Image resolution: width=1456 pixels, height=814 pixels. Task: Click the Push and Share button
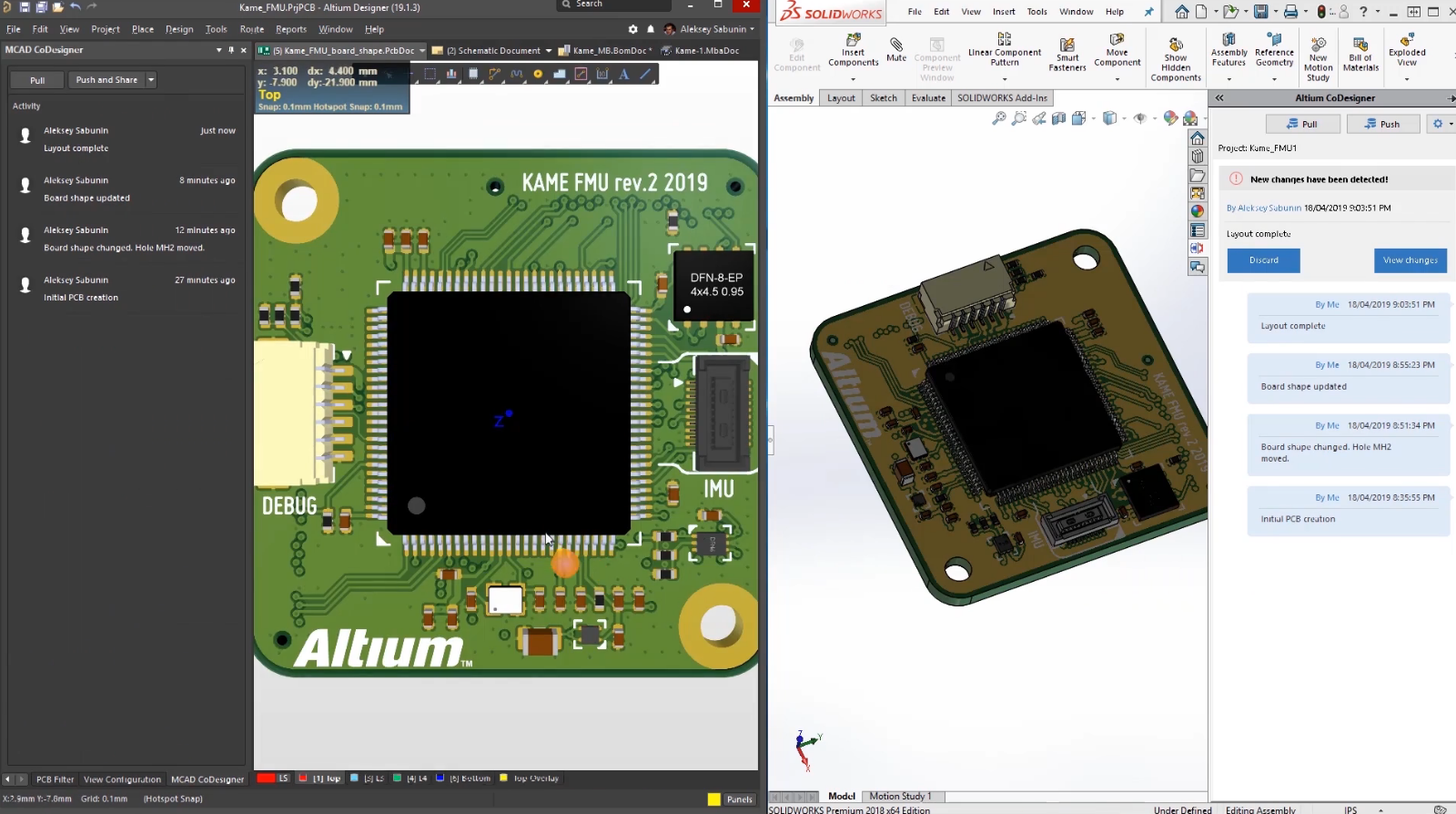click(x=106, y=80)
